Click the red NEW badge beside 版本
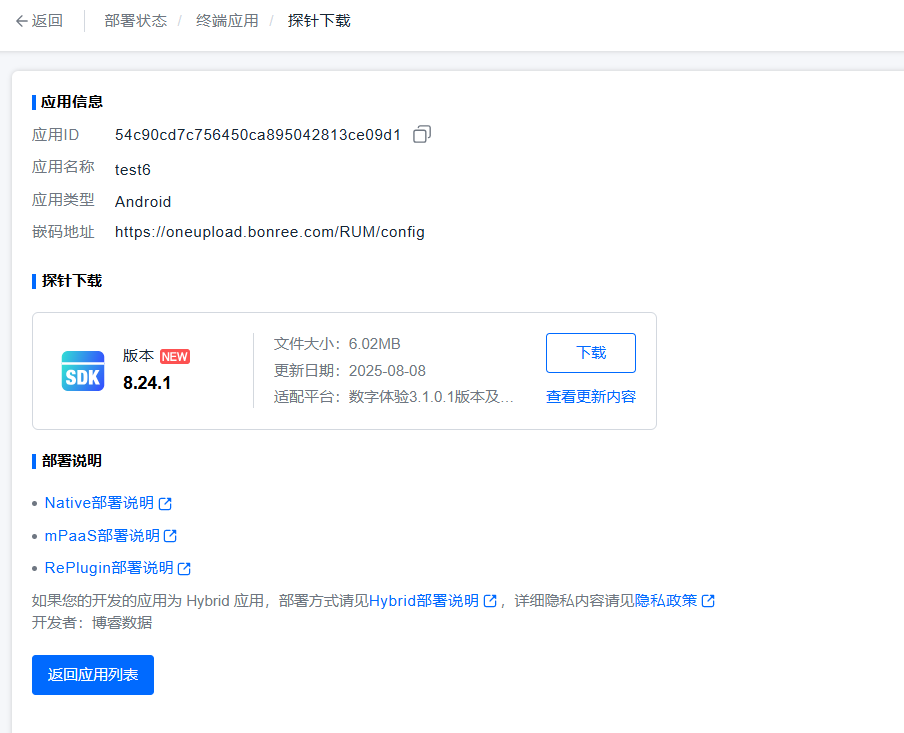 [175, 357]
